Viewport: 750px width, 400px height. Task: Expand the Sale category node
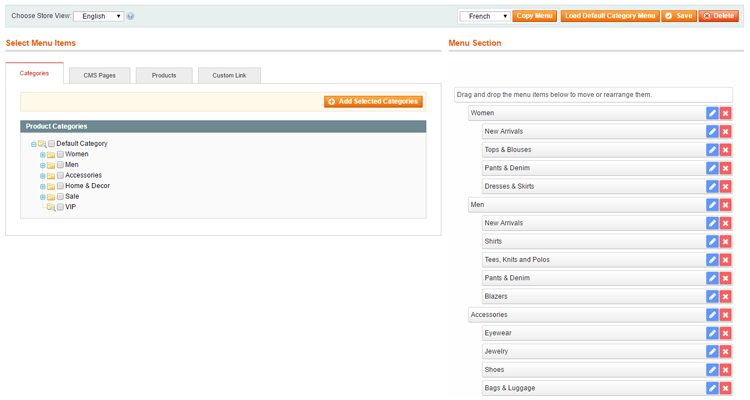[x=43, y=197]
